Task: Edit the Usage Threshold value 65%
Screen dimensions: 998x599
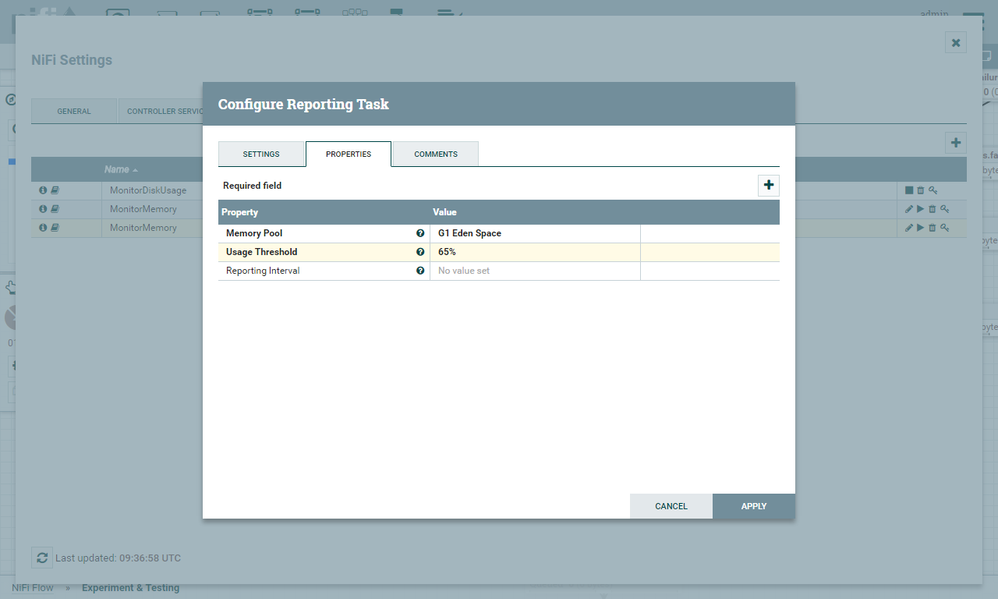Action: [x=534, y=252]
